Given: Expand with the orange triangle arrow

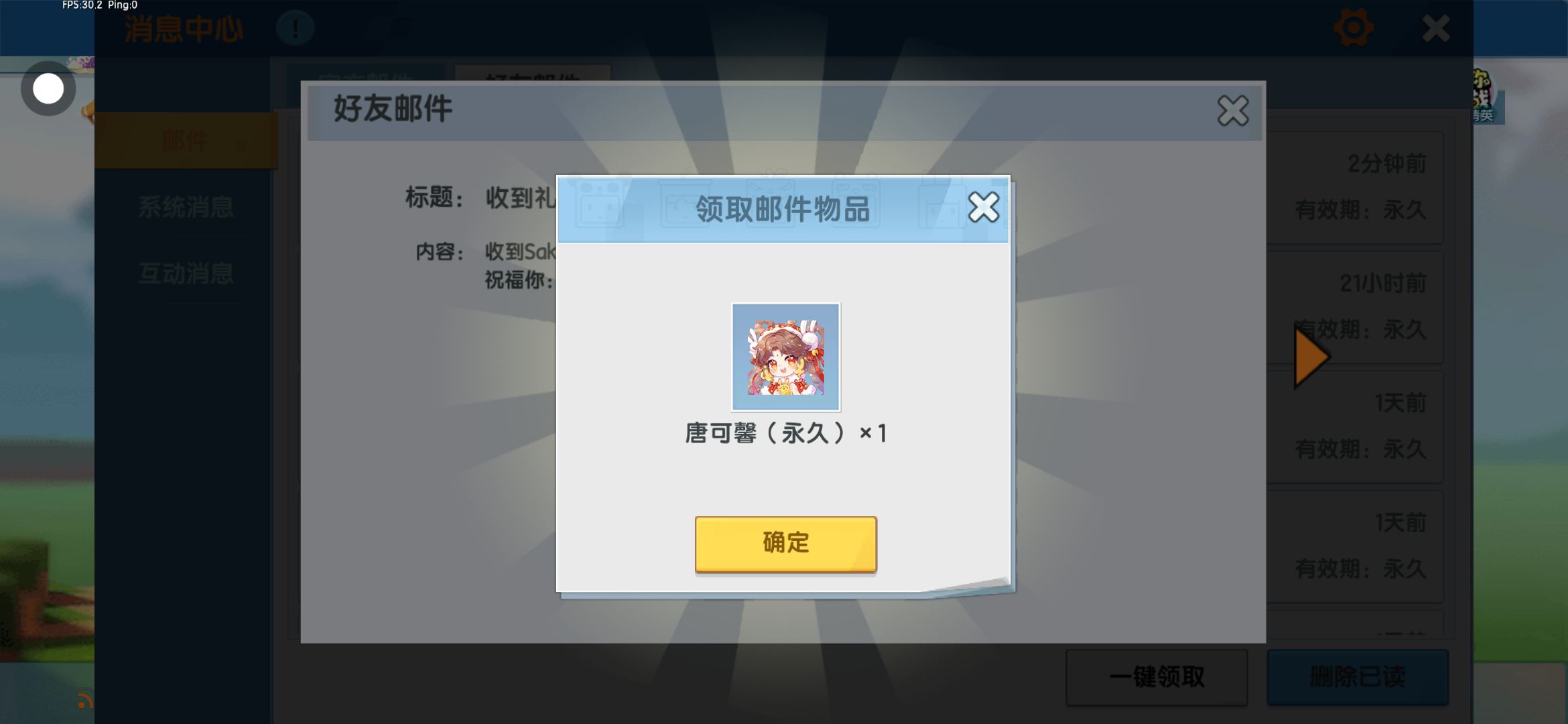Looking at the screenshot, I should (x=1311, y=357).
